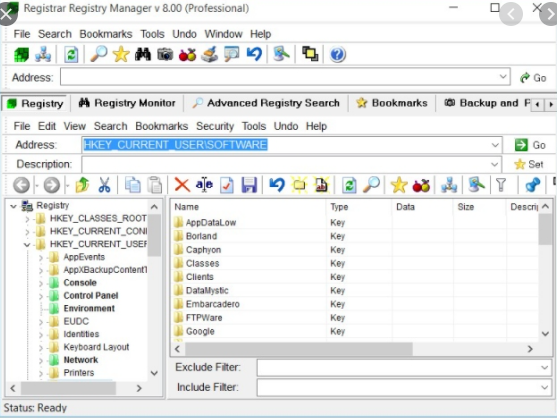The width and height of the screenshot is (557, 420).
Task: Go up one level with the green up arrow
Action: tap(82, 185)
